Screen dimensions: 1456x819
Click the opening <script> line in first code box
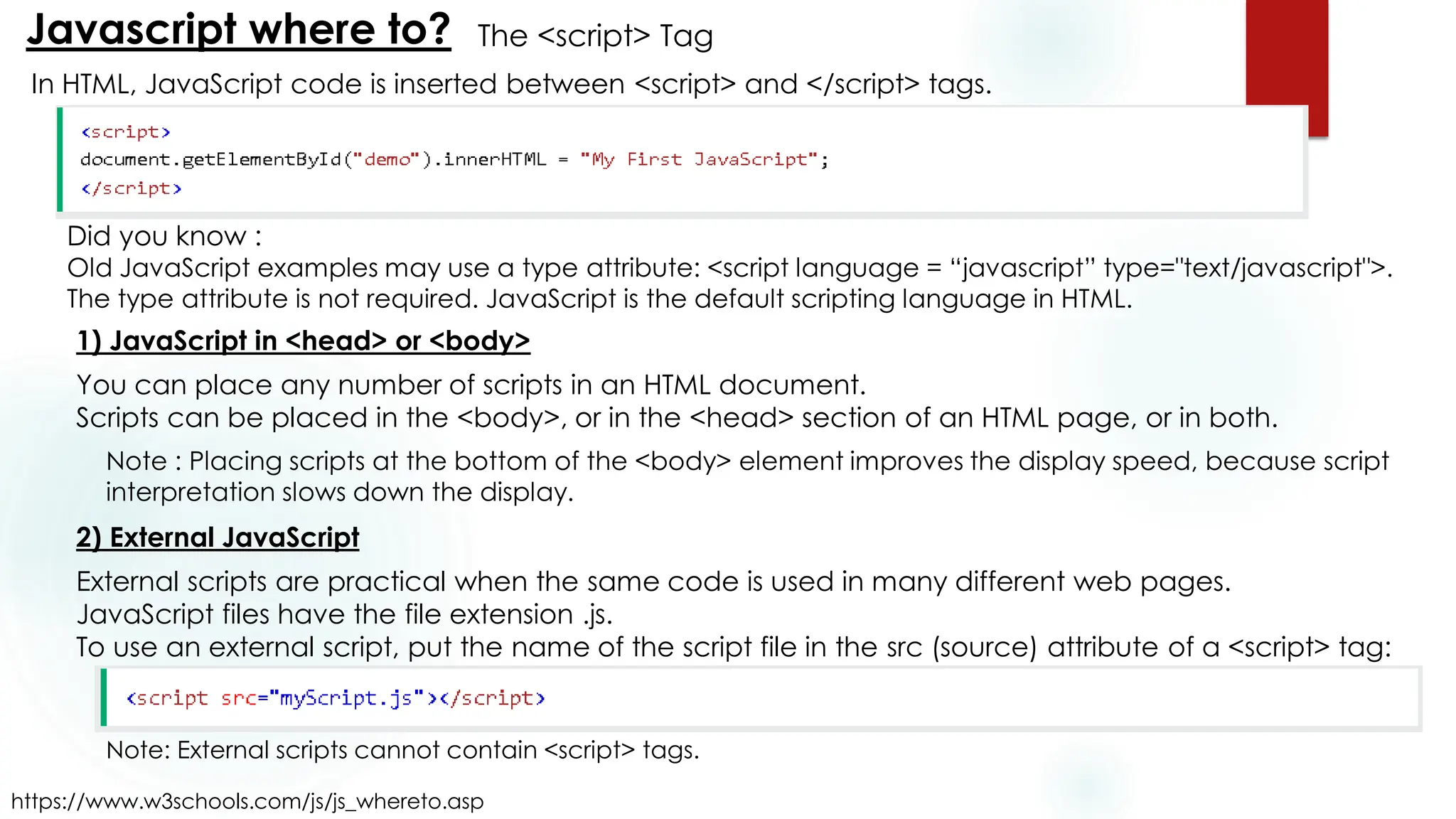click(x=126, y=132)
